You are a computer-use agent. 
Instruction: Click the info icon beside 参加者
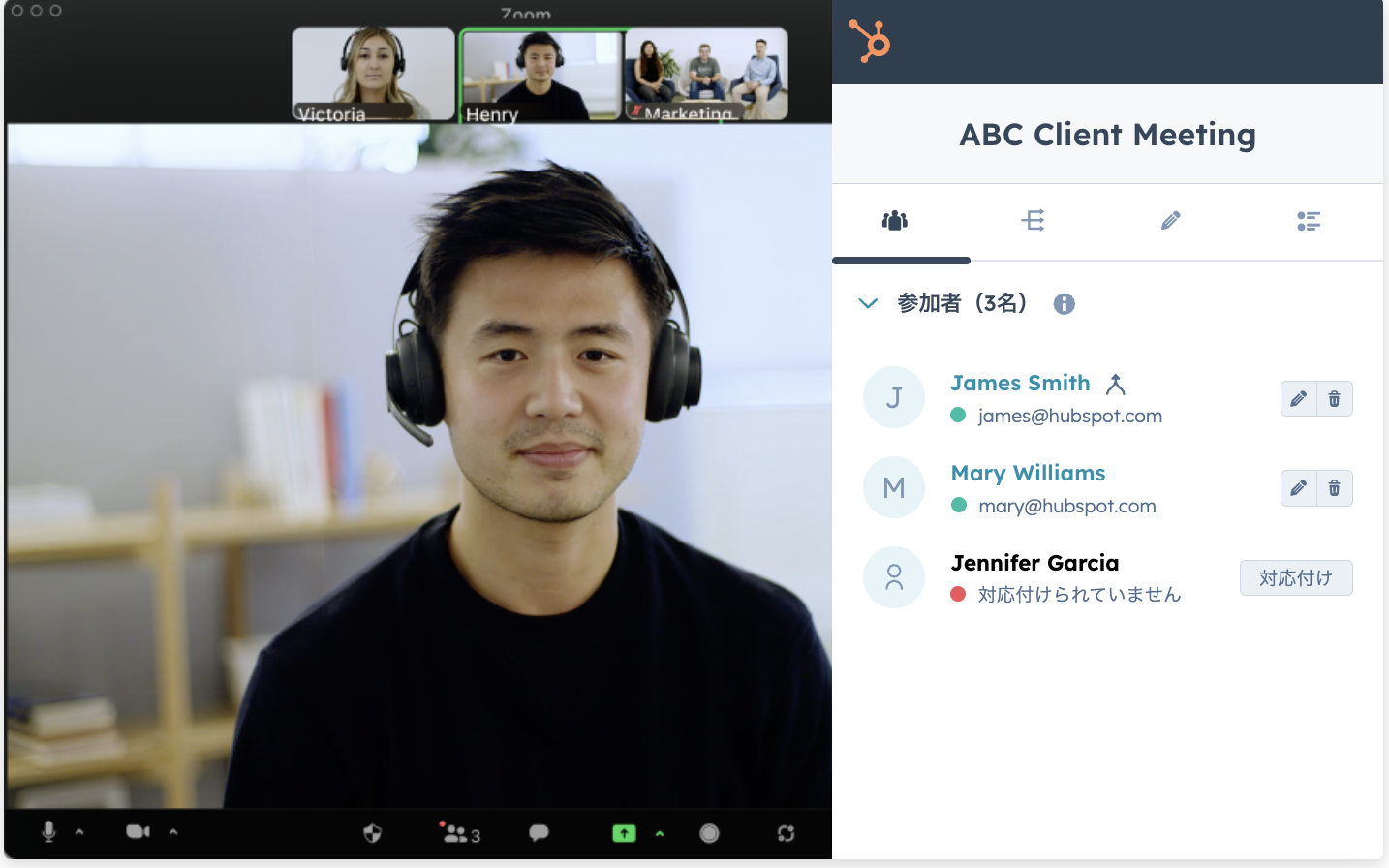[x=1064, y=304]
